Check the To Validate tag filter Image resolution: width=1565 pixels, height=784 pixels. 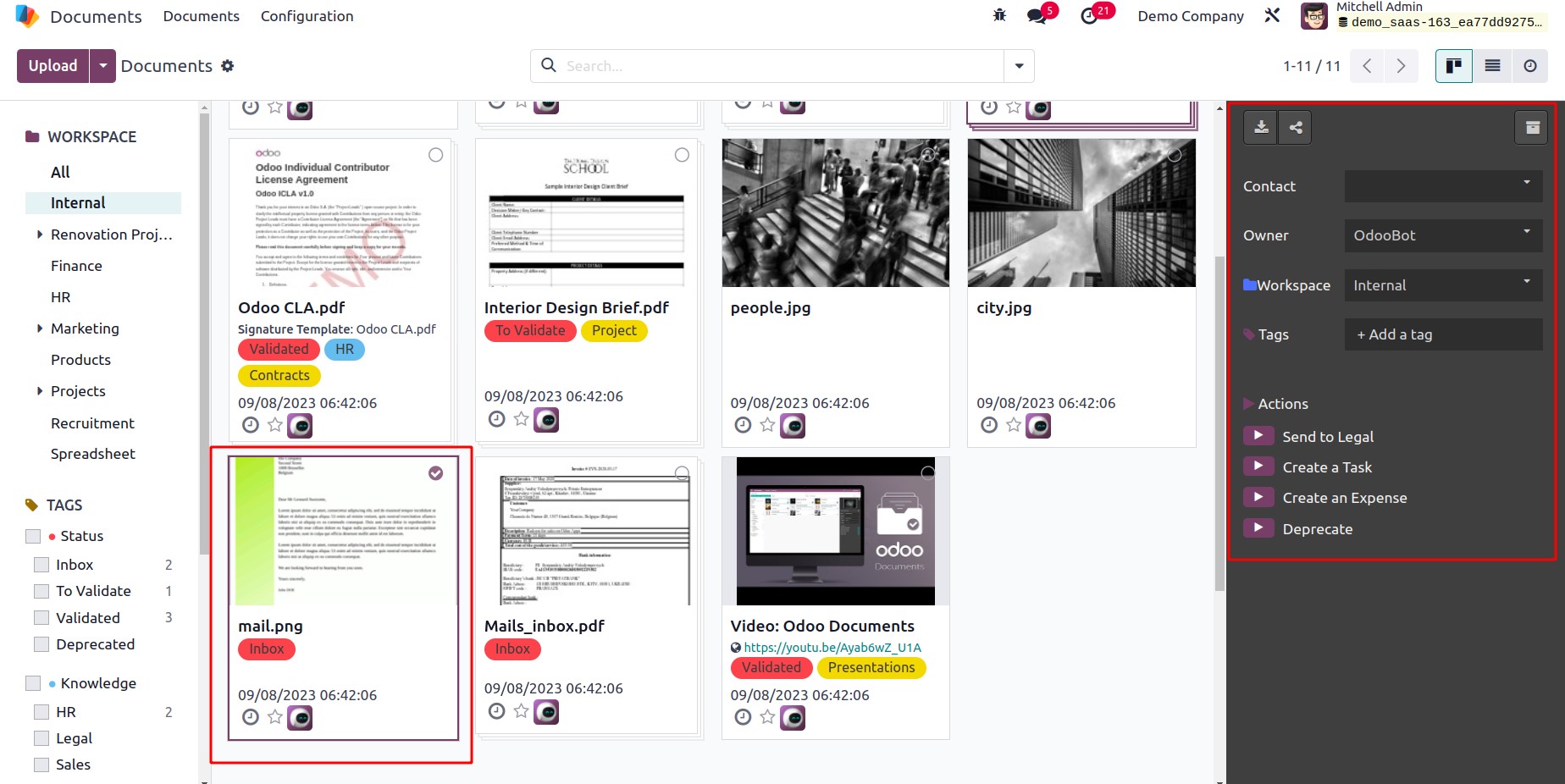(41, 591)
